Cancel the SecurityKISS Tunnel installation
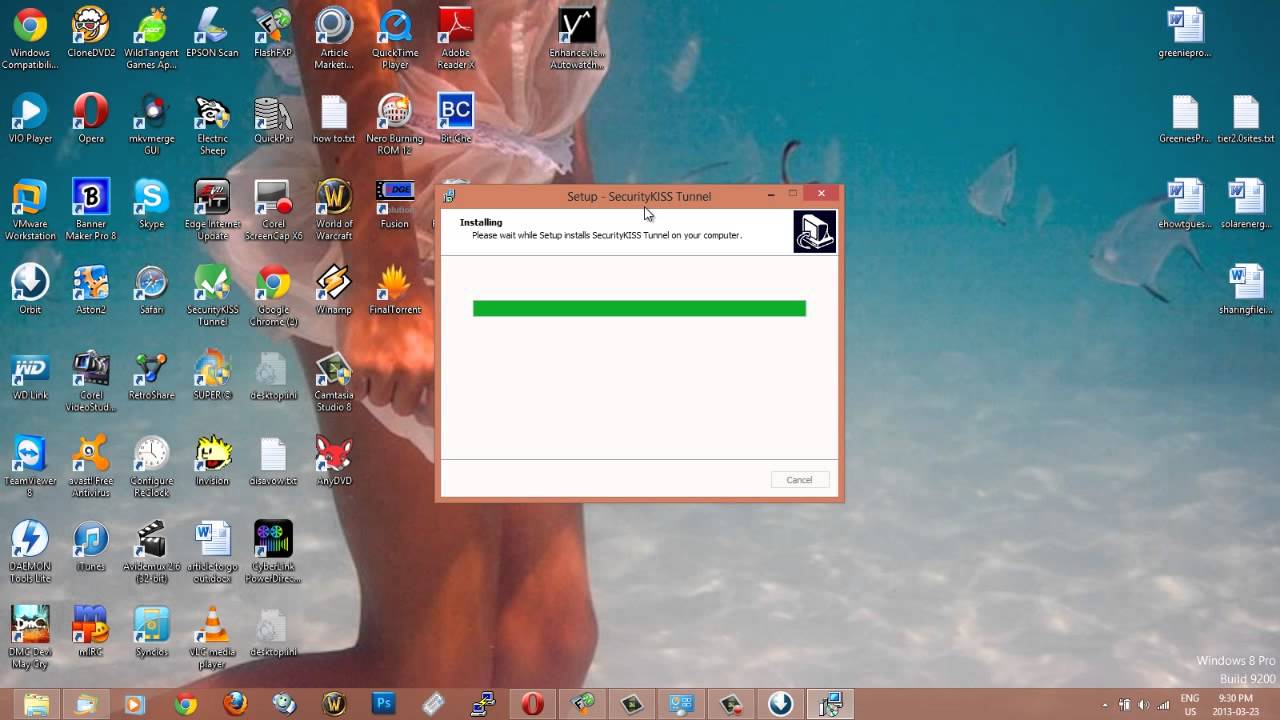Viewport: 1280px width, 720px height. point(799,480)
